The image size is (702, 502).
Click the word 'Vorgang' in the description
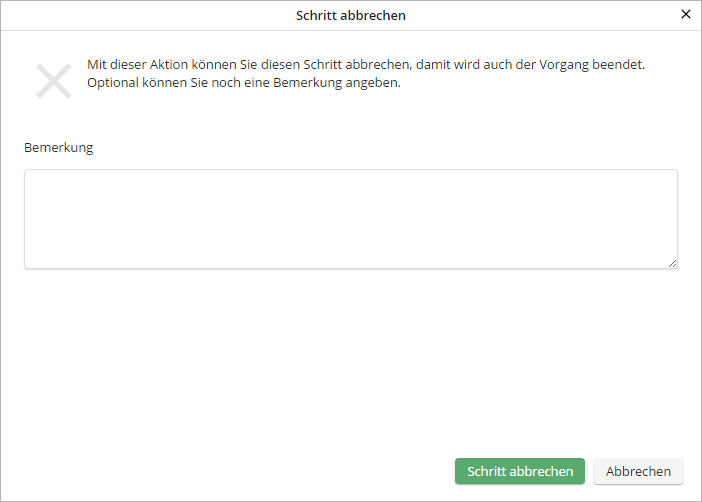[x=564, y=65]
